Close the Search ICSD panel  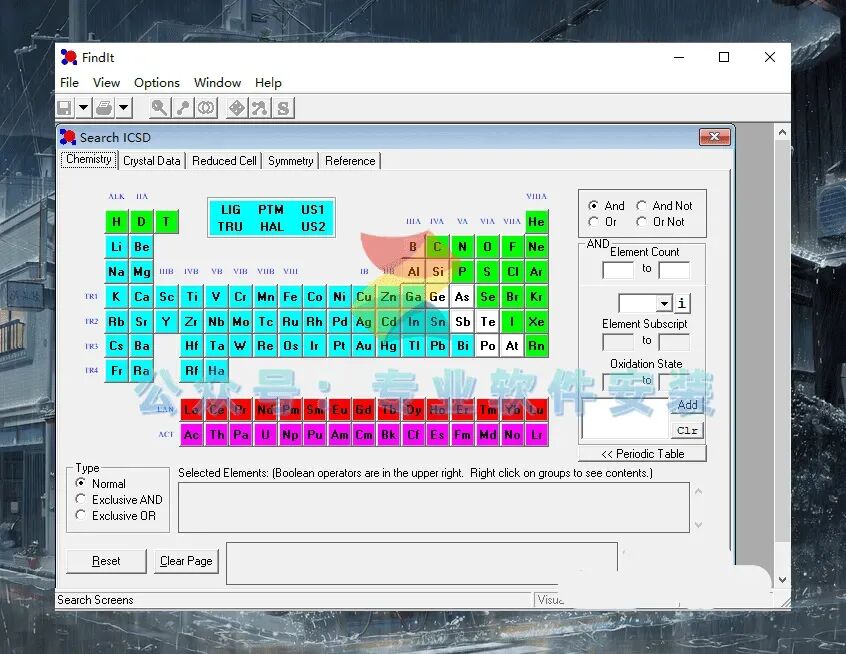pos(715,137)
